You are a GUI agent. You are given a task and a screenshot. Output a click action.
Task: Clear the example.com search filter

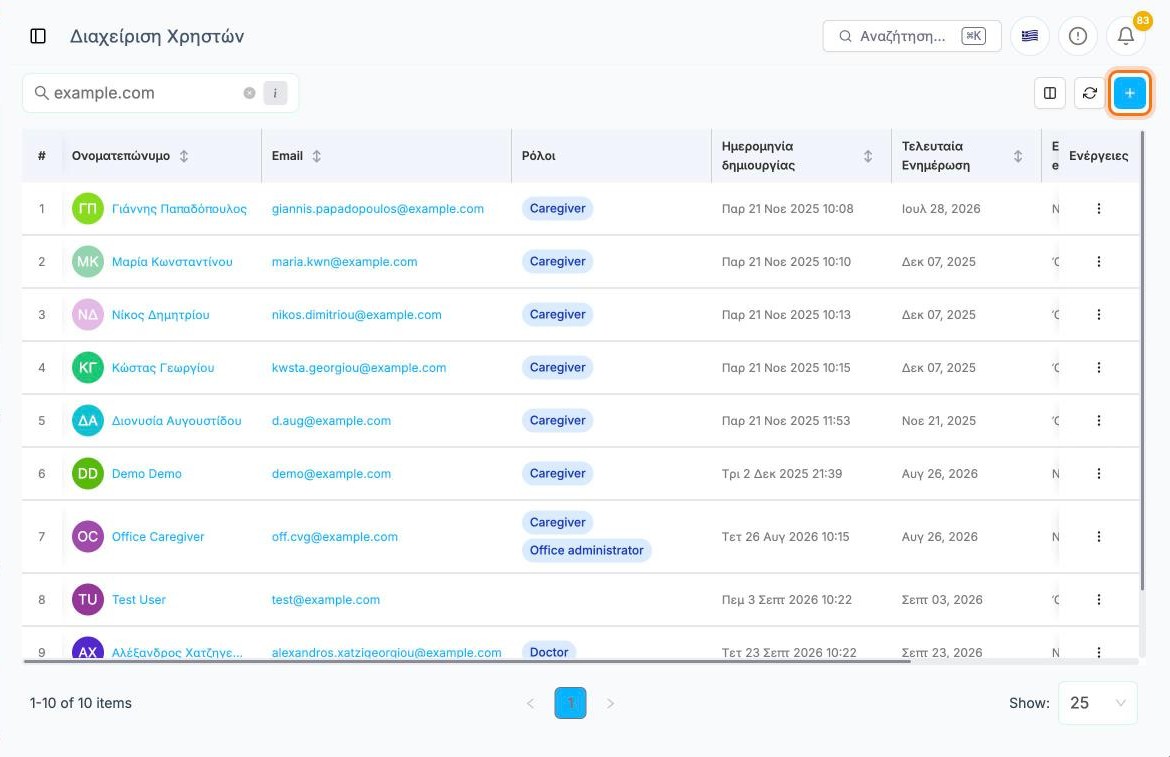(249, 93)
